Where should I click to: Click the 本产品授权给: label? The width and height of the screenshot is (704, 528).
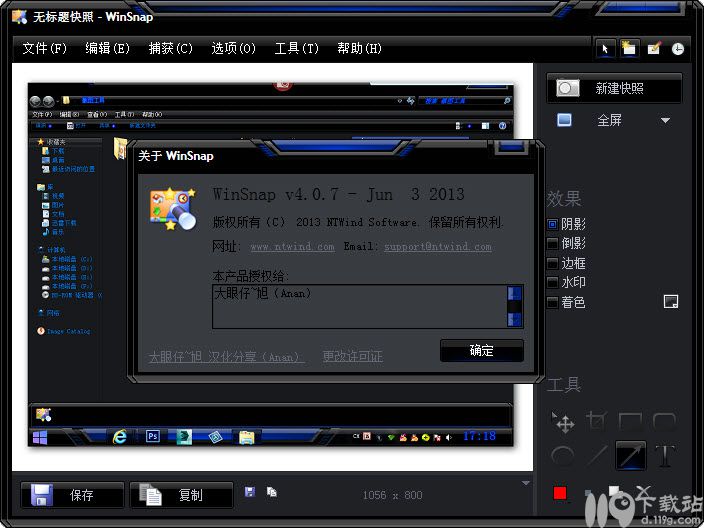click(251, 275)
